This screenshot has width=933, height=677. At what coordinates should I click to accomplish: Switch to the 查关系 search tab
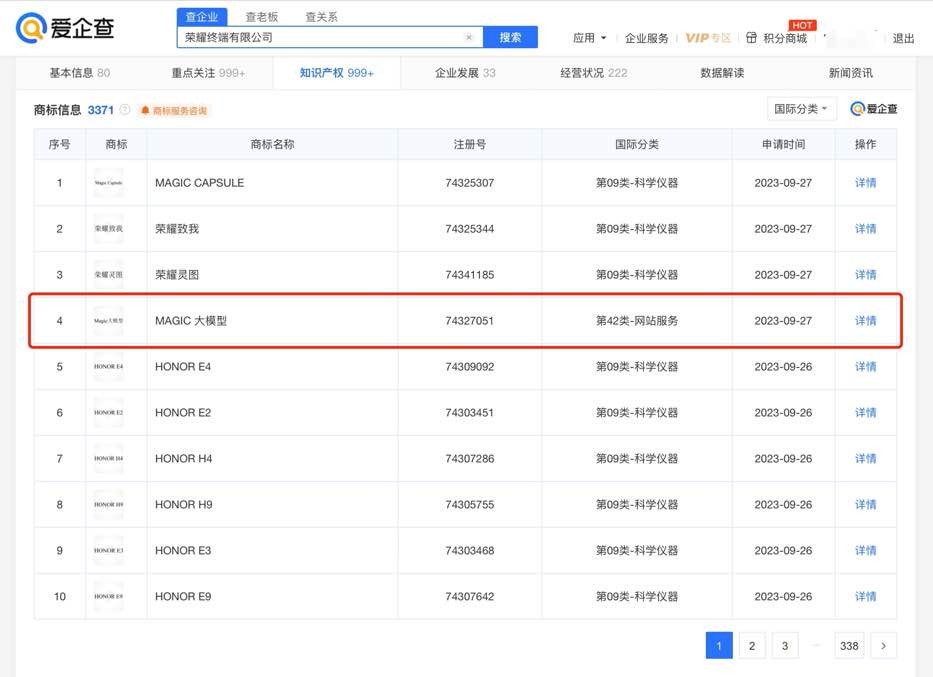[x=321, y=17]
